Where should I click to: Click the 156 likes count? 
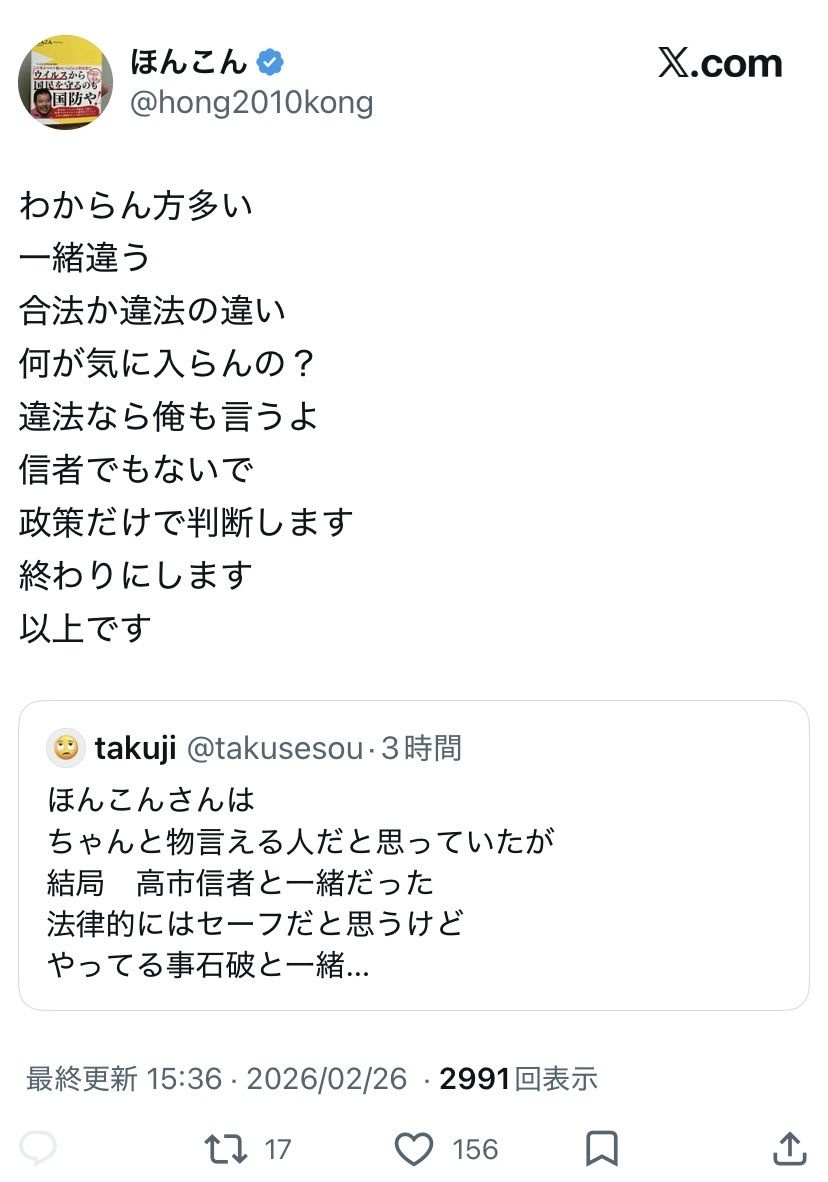[x=475, y=1149]
